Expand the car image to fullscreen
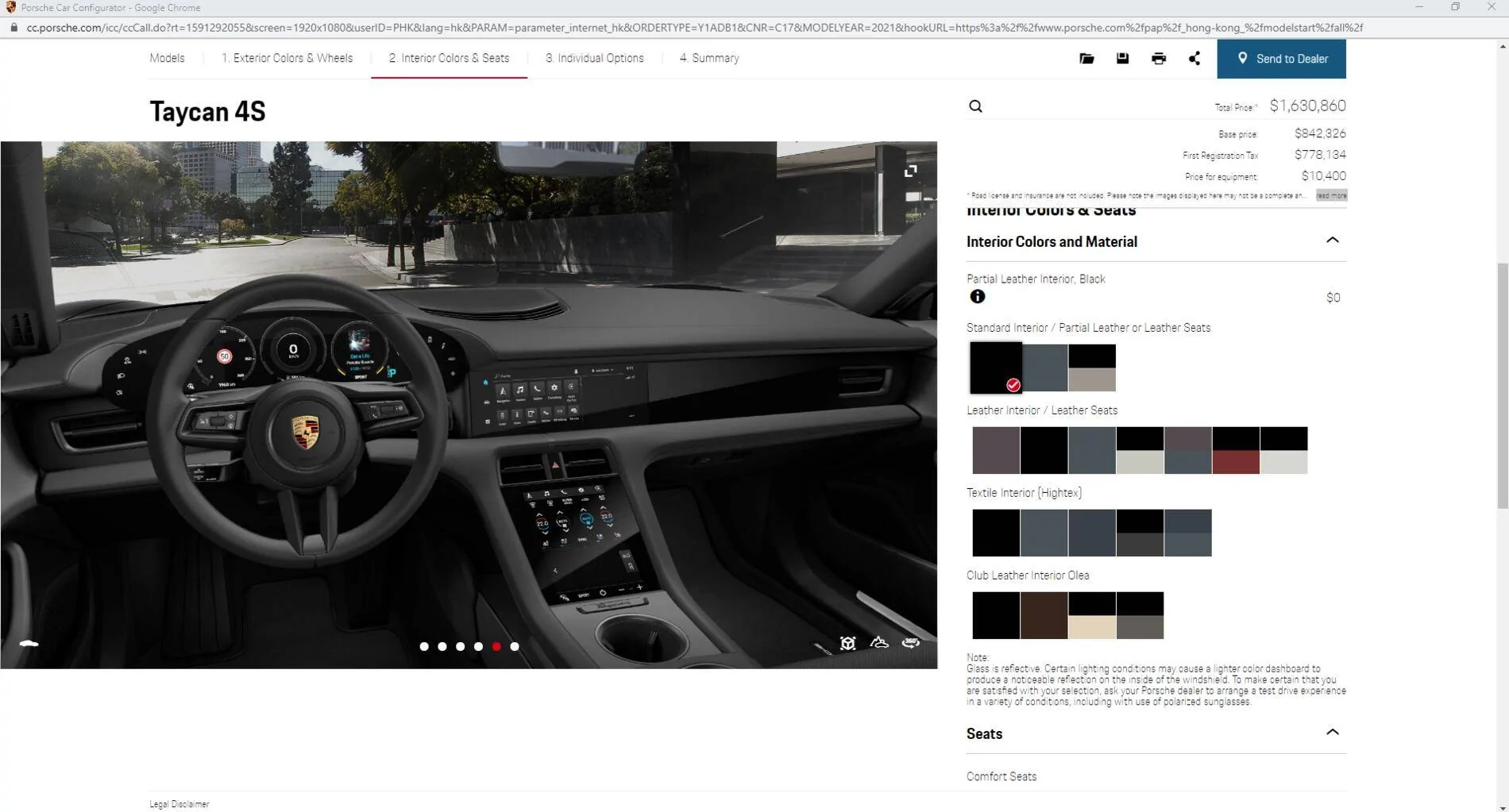 (x=911, y=171)
